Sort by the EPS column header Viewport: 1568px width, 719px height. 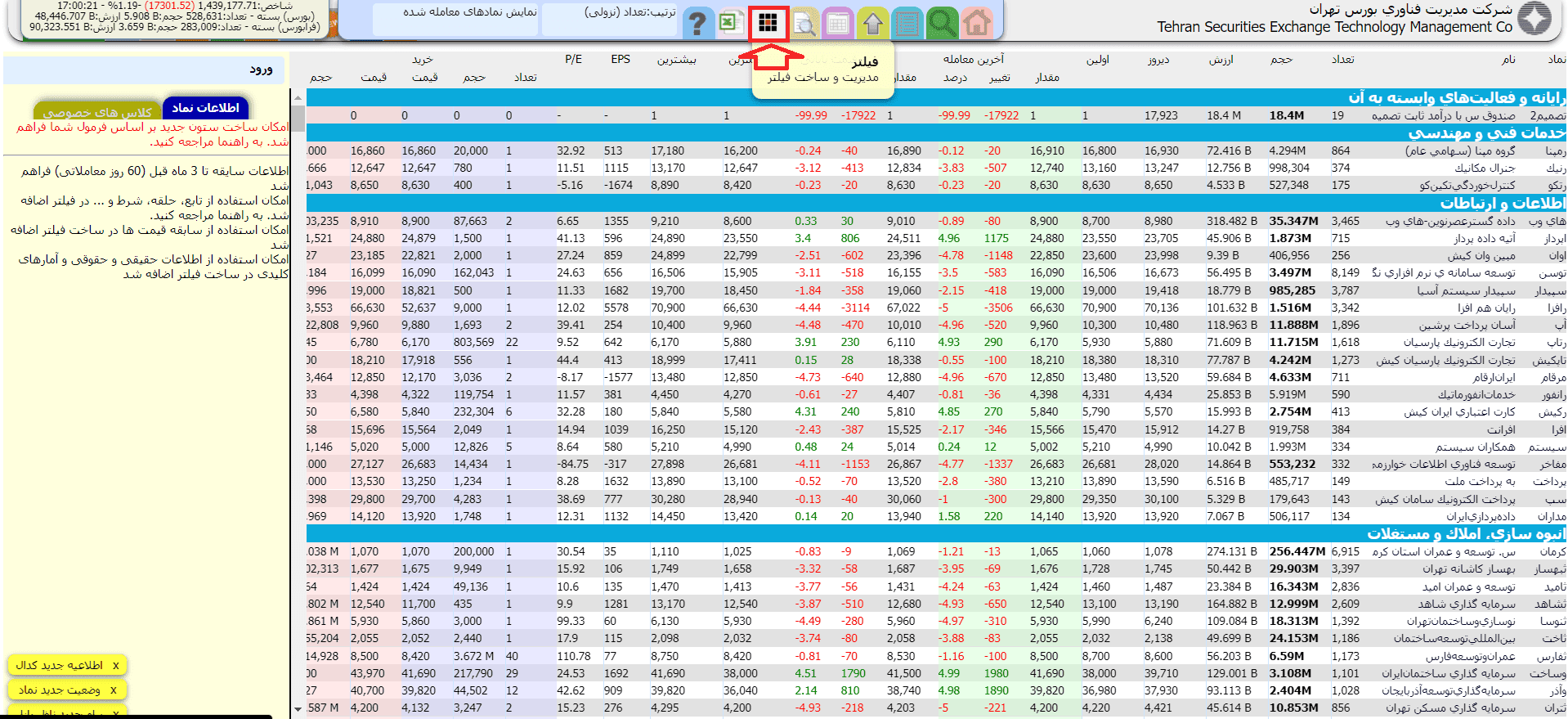tap(620, 59)
